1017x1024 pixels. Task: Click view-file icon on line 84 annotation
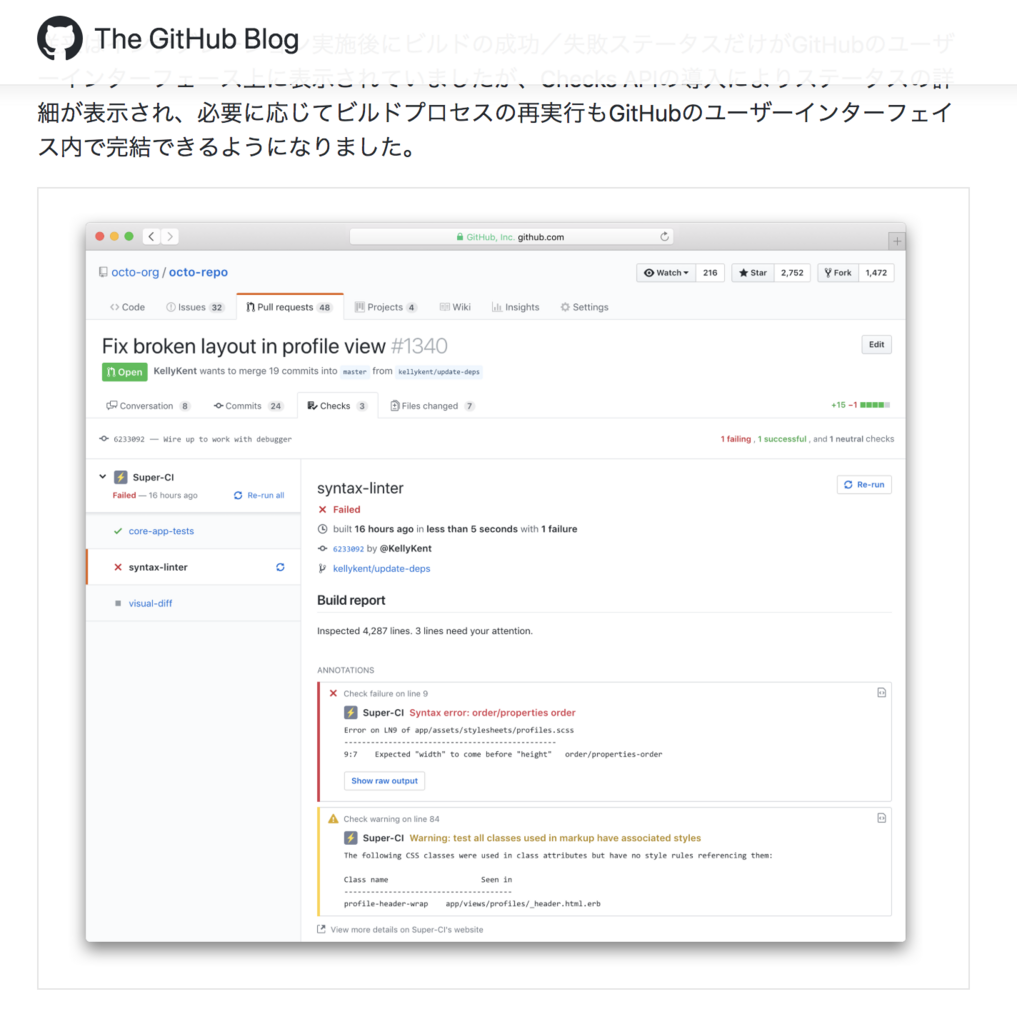point(881,818)
